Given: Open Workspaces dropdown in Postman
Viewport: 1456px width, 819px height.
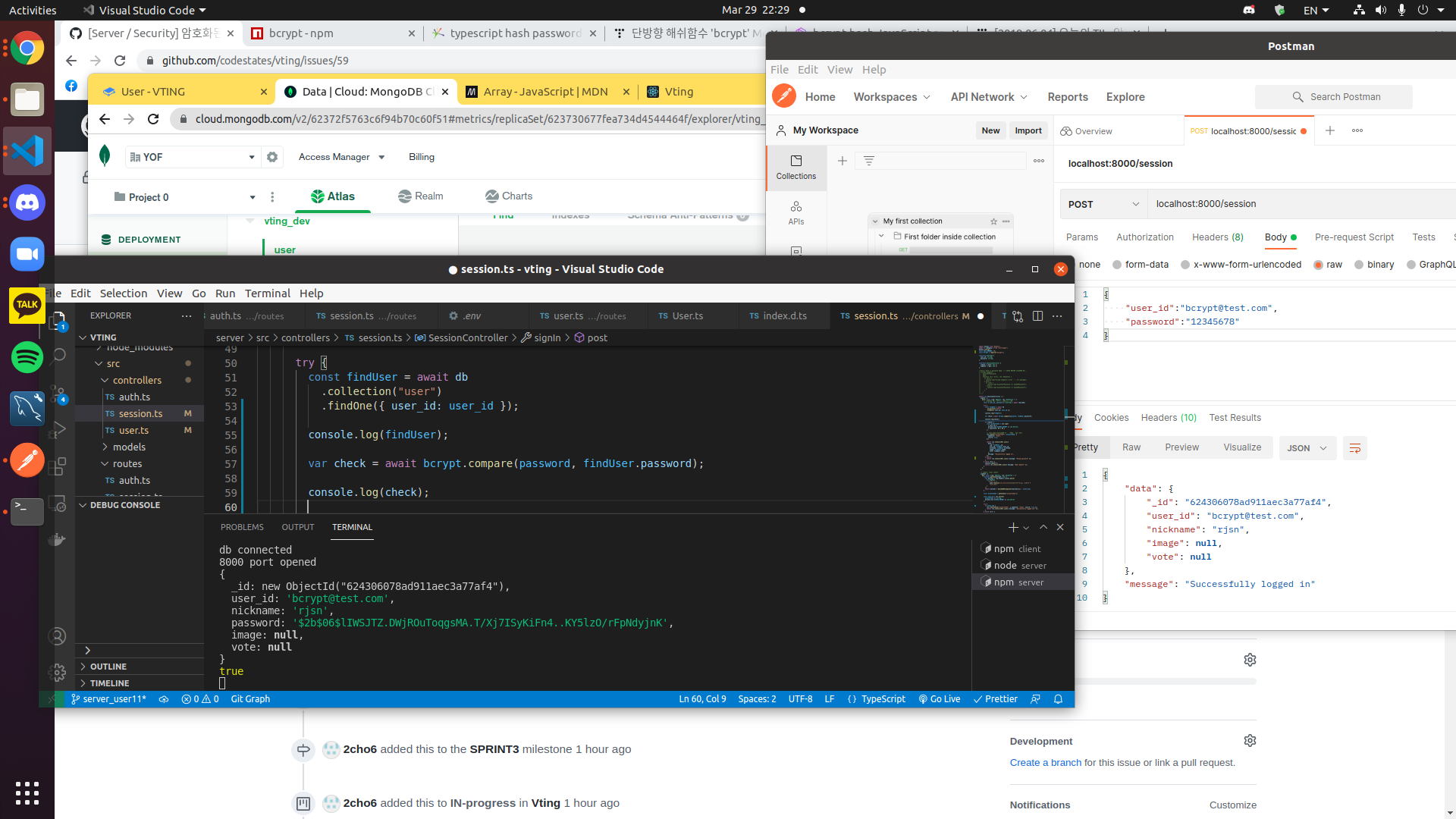Looking at the screenshot, I should [x=892, y=97].
